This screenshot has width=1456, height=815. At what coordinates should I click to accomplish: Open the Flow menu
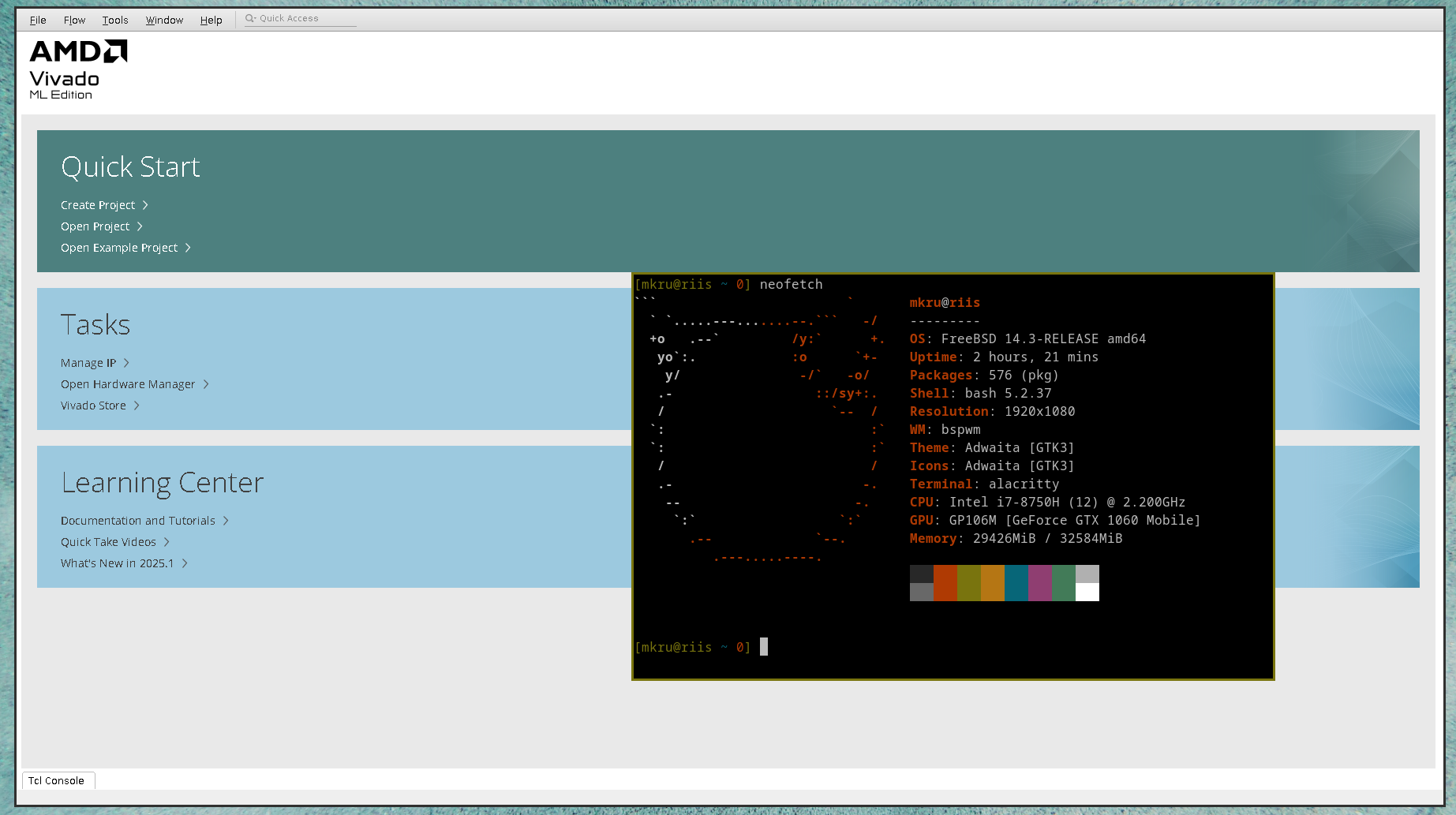pos(74,20)
